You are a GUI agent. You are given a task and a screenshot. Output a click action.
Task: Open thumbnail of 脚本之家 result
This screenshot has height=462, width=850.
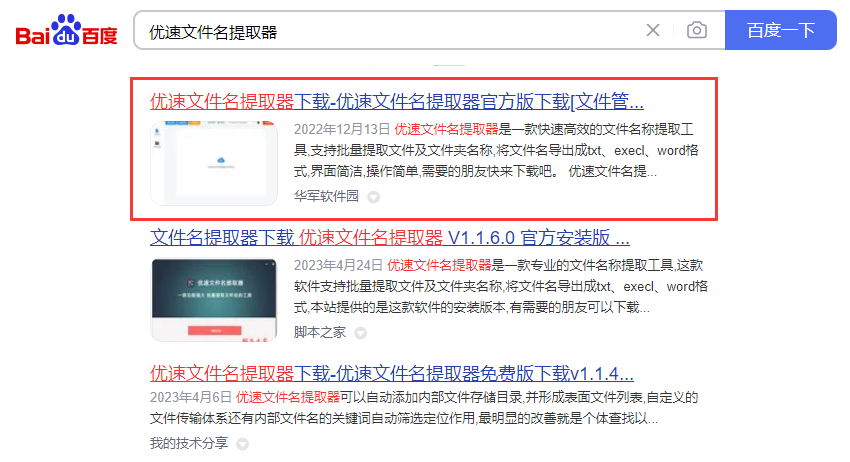pyautogui.click(x=214, y=300)
